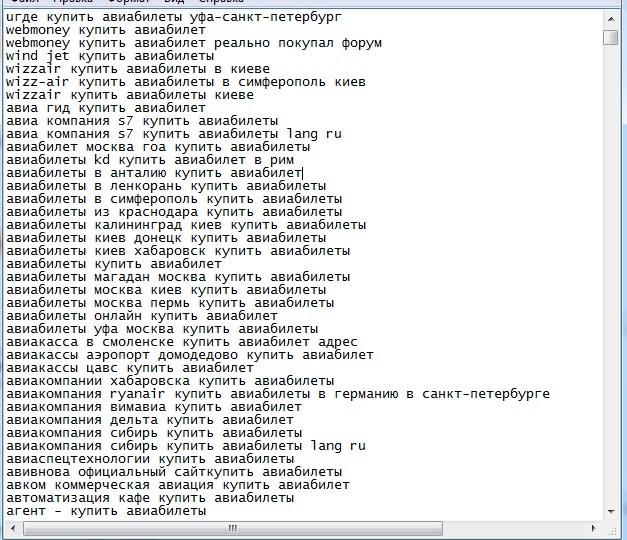Click line 'авиакомпания дельта купить авиабилет'
Image resolution: width=627 pixels, height=540 pixels.
pos(150,420)
